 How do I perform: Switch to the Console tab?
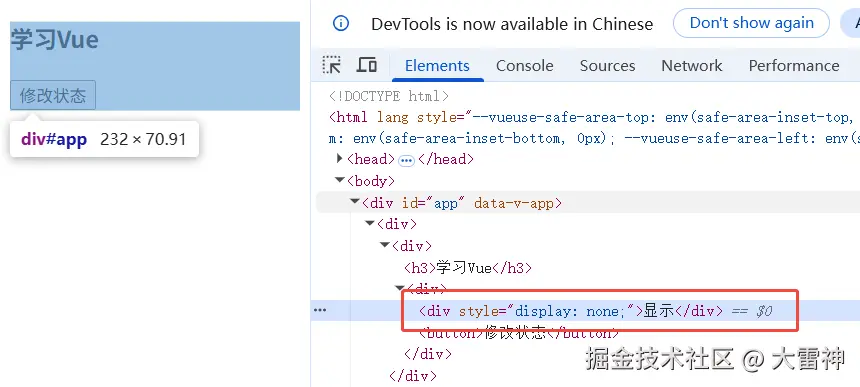click(524, 66)
